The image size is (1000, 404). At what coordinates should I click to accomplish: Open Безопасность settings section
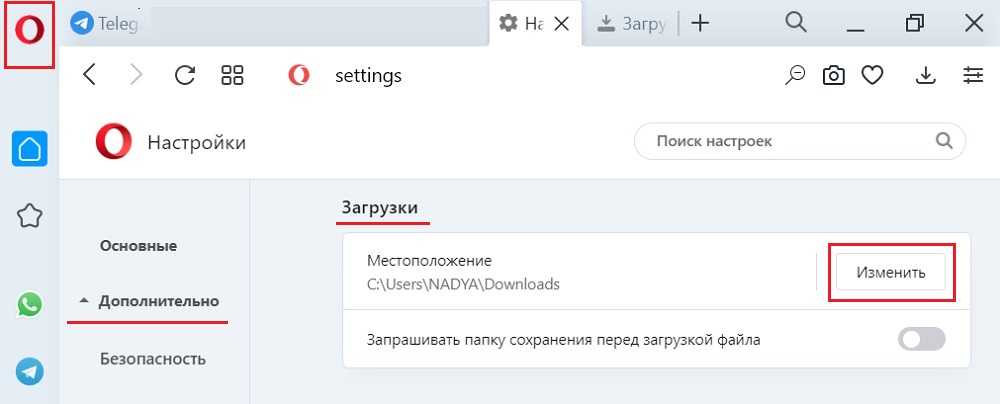click(152, 359)
